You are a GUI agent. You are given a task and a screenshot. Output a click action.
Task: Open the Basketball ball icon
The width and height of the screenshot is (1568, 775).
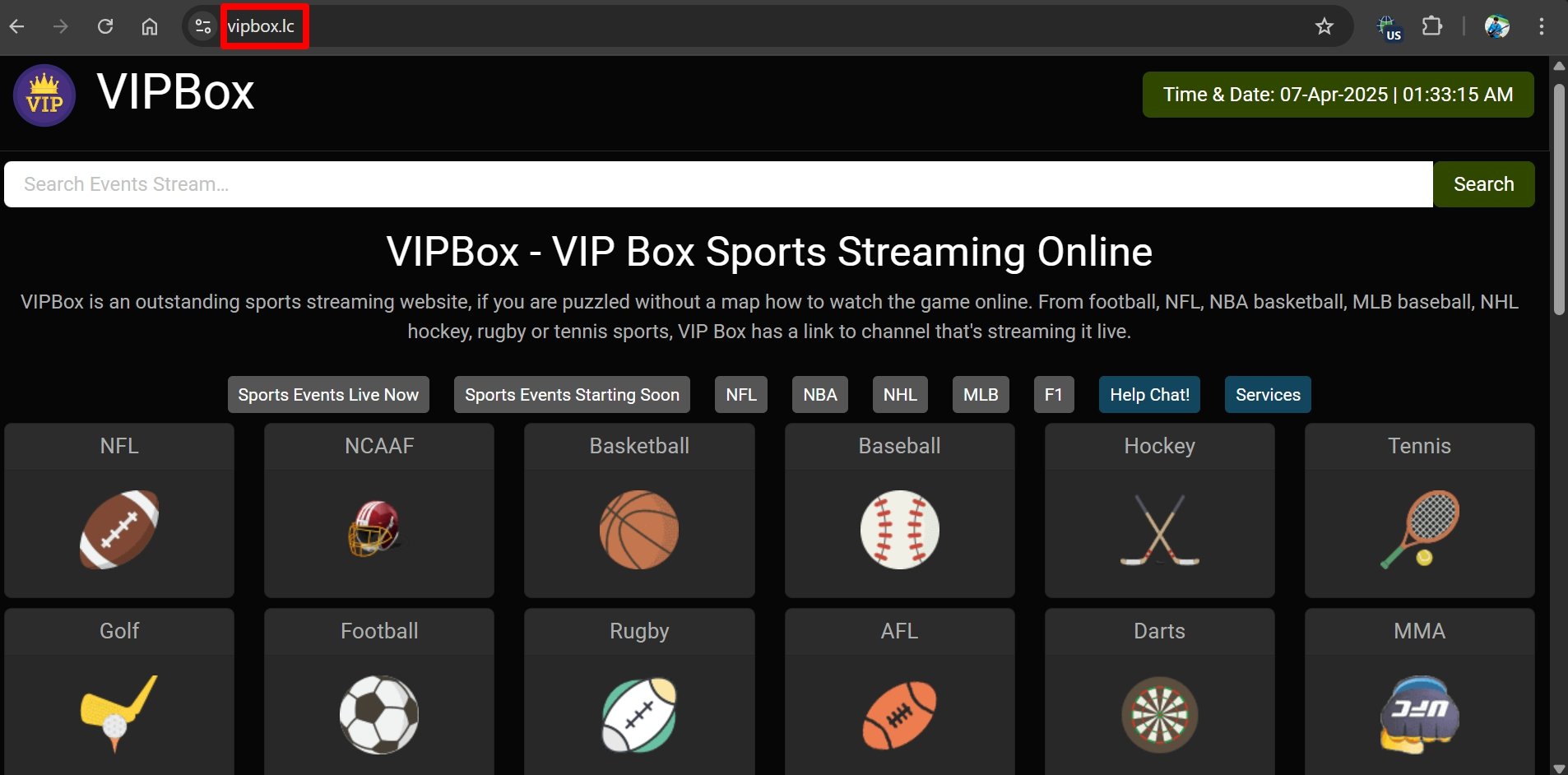pyautogui.click(x=639, y=530)
